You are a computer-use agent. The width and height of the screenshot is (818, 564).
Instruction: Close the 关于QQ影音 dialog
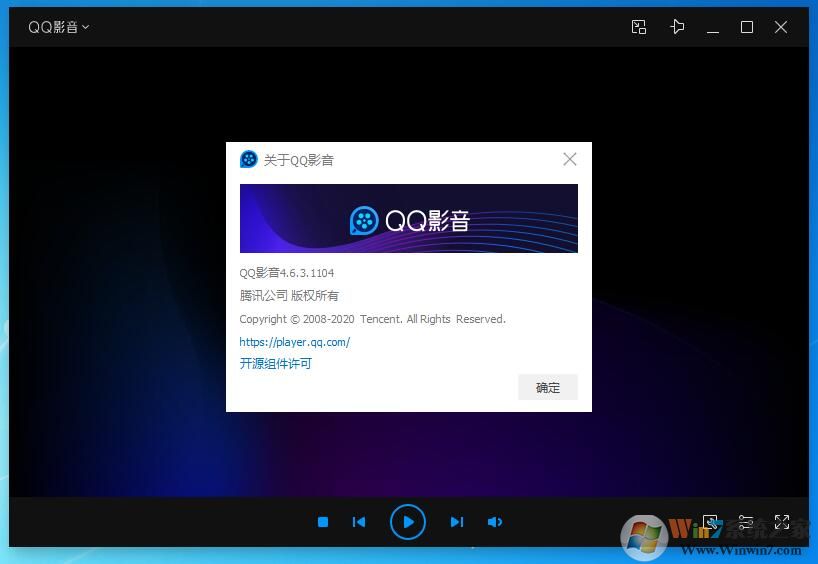pyautogui.click(x=570, y=159)
